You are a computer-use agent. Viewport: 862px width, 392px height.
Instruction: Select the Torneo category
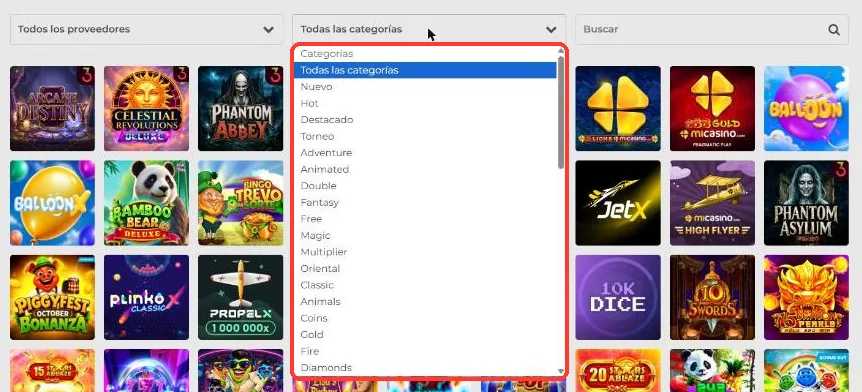(425, 136)
